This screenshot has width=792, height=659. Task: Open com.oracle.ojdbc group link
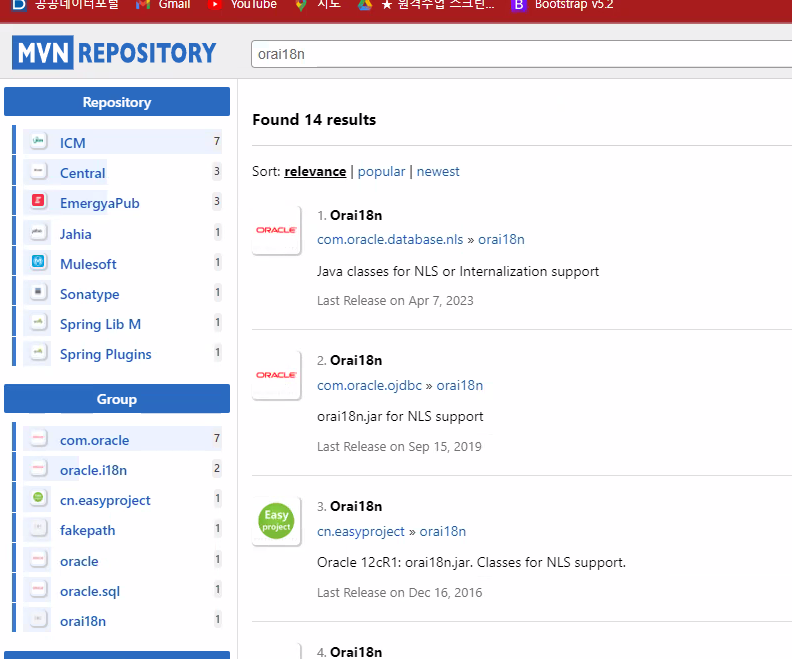(x=369, y=385)
